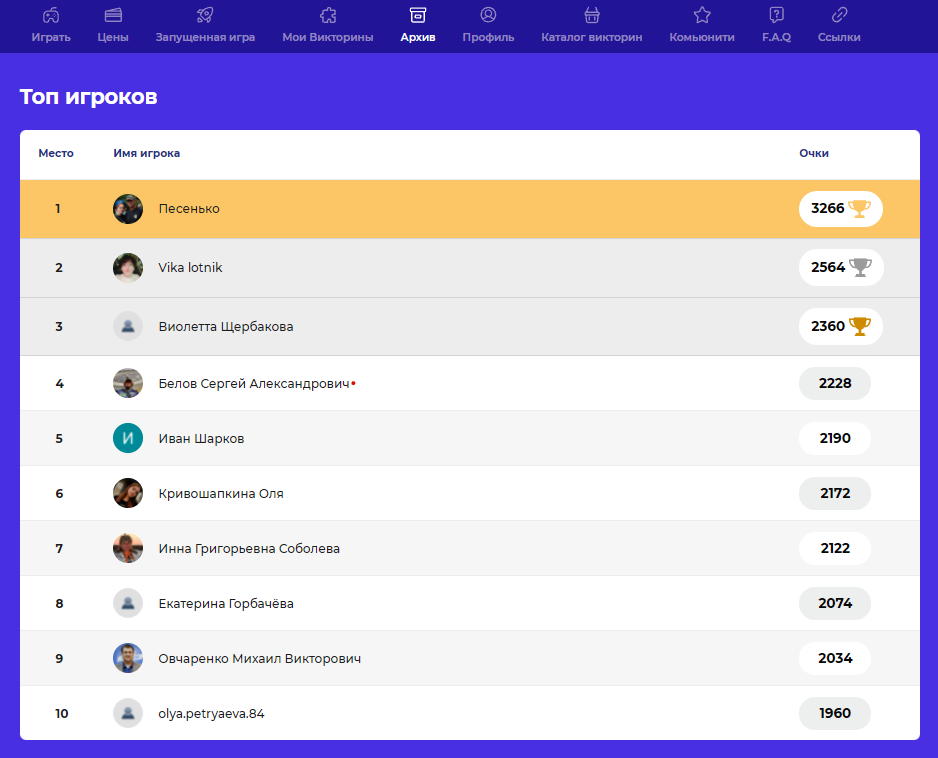This screenshot has height=758, width=938.
Task: Click the silver trophy next to 2564
Action: [x=860, y=267]
